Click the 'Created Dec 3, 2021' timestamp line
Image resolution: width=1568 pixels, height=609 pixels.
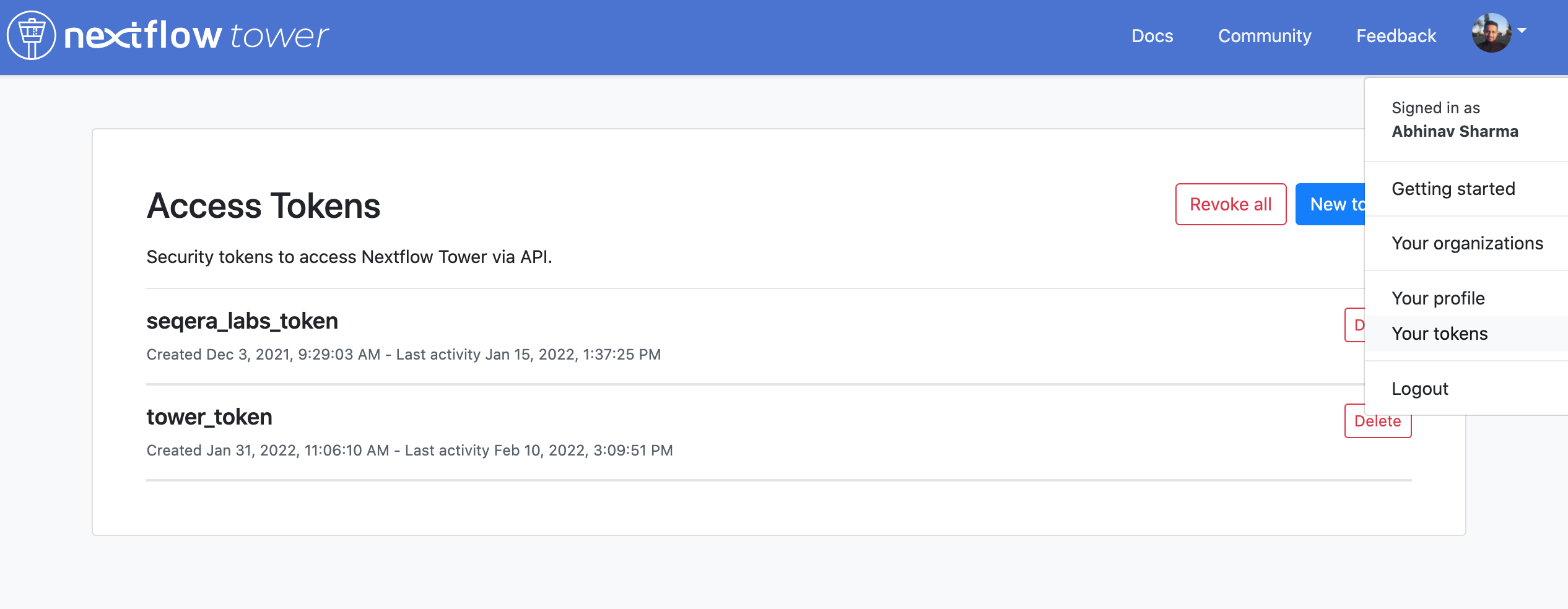tap(404, 355)
